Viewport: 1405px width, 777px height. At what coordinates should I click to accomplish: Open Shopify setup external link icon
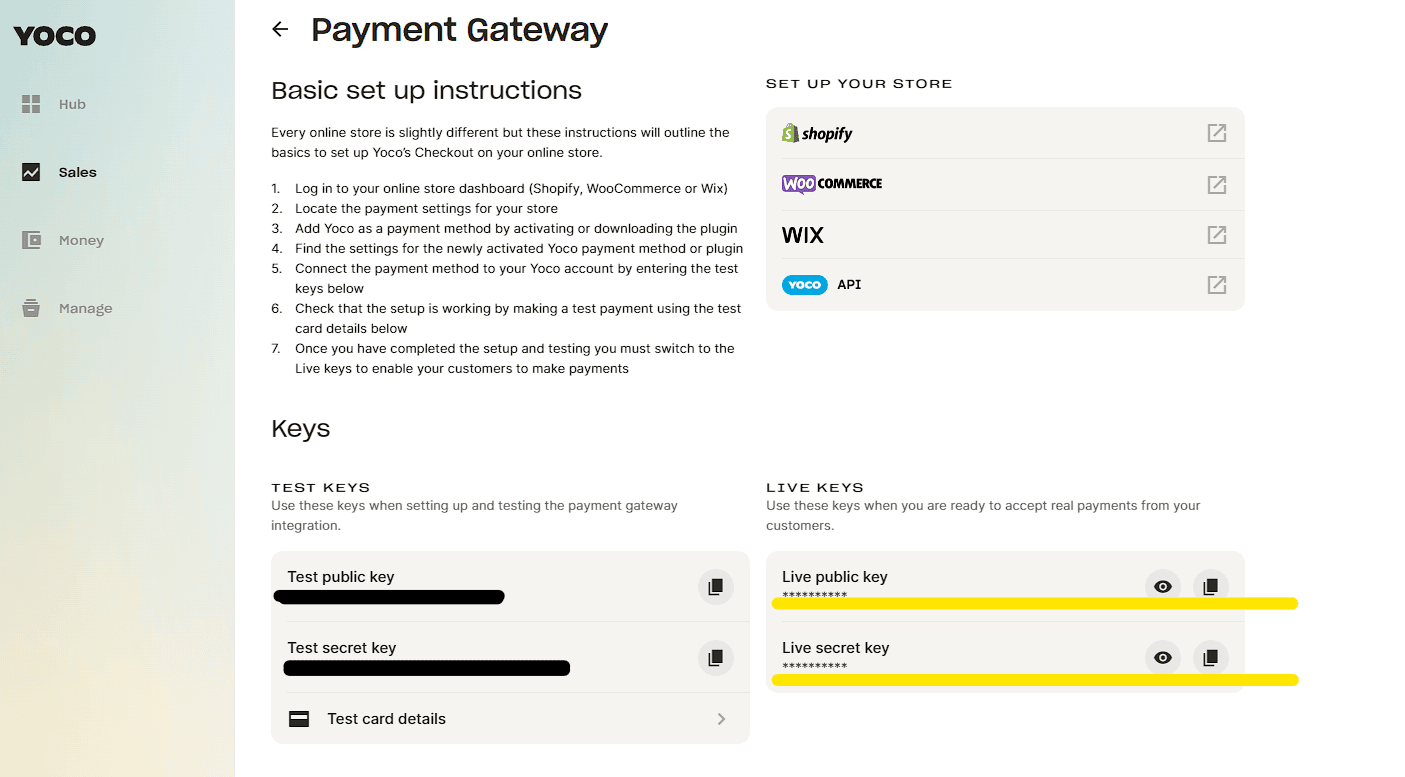(1216, 133)
